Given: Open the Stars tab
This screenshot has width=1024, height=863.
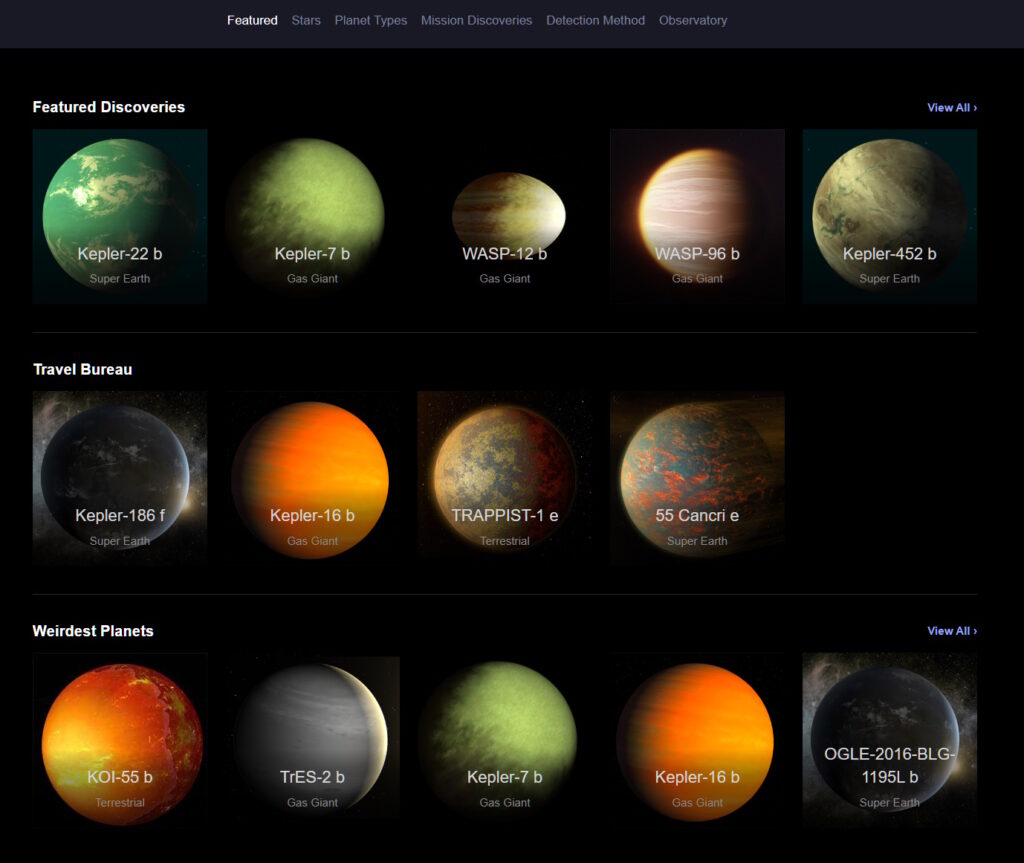Looking at the screenshot, I should coord(306,20).
